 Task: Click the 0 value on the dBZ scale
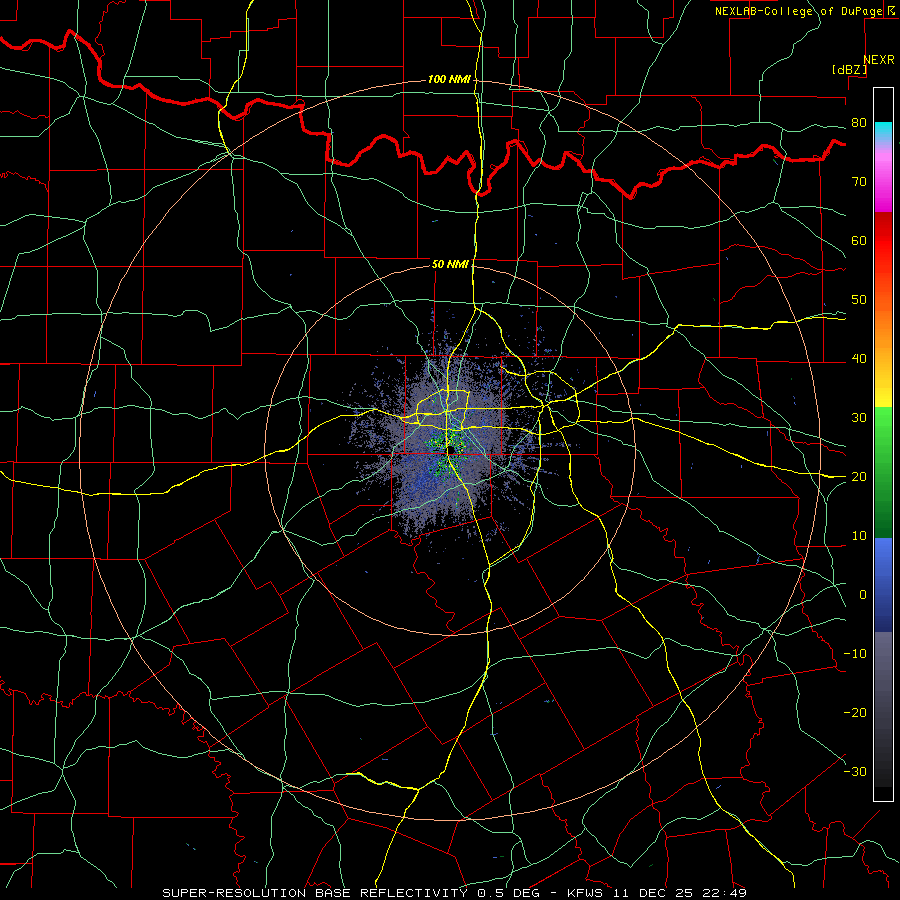click(863, 595)
